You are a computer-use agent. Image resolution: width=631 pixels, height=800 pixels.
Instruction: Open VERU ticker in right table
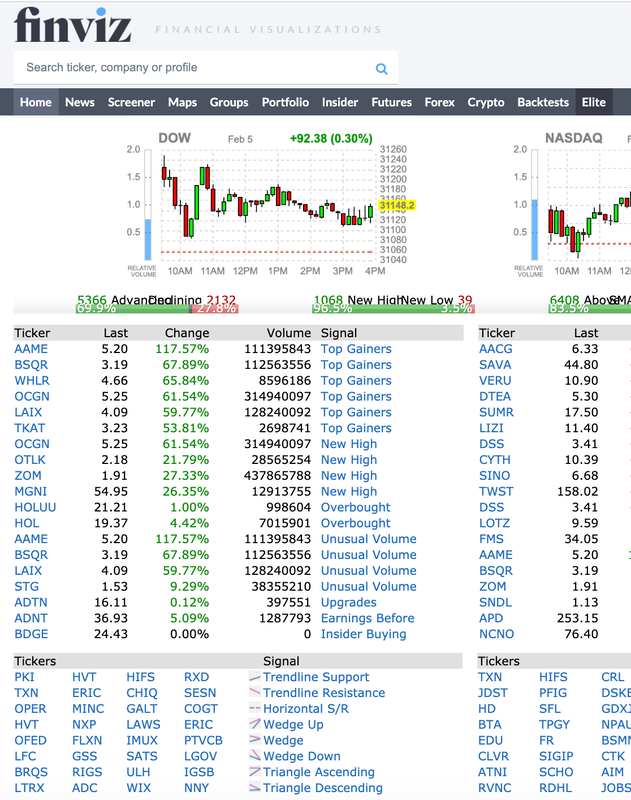pos(495,381)
